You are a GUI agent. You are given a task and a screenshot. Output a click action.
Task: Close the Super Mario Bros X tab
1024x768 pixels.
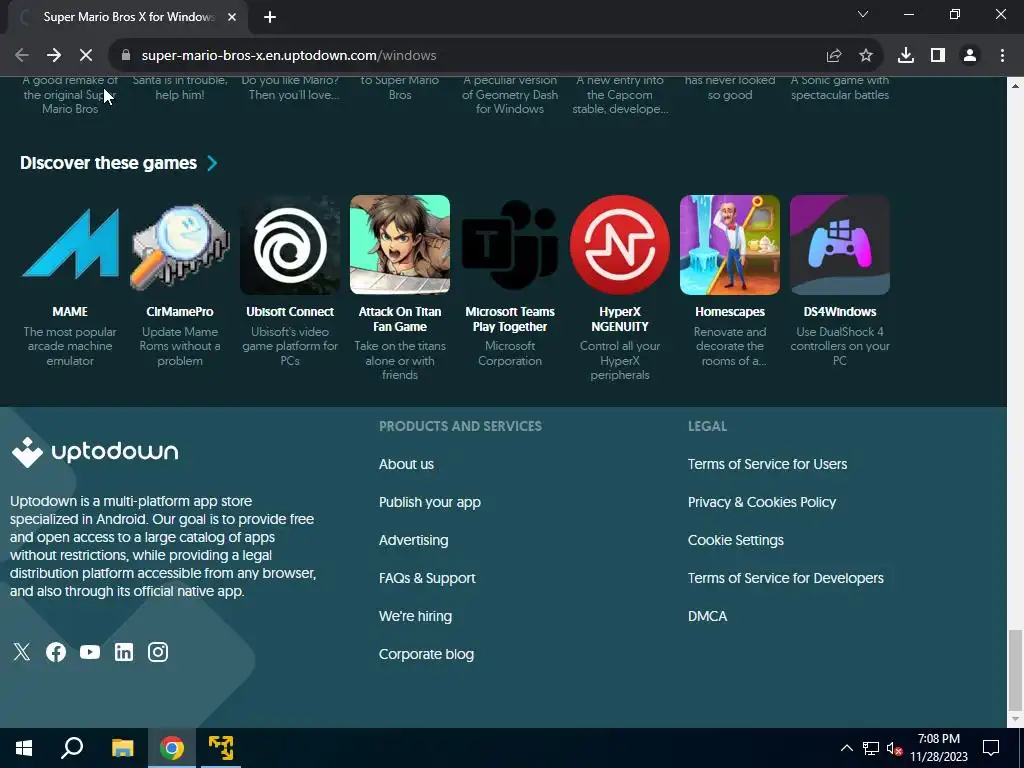232,17
